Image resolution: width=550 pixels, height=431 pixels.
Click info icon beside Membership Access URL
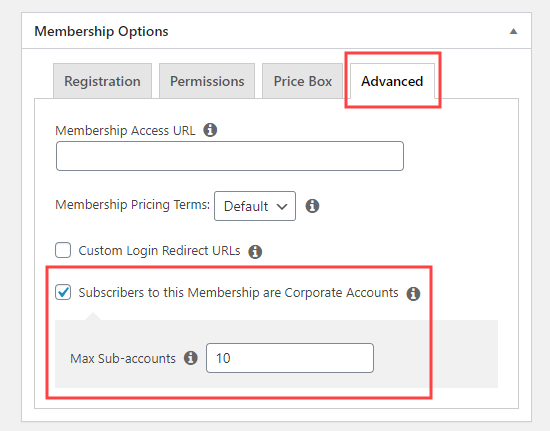(210, 130)
